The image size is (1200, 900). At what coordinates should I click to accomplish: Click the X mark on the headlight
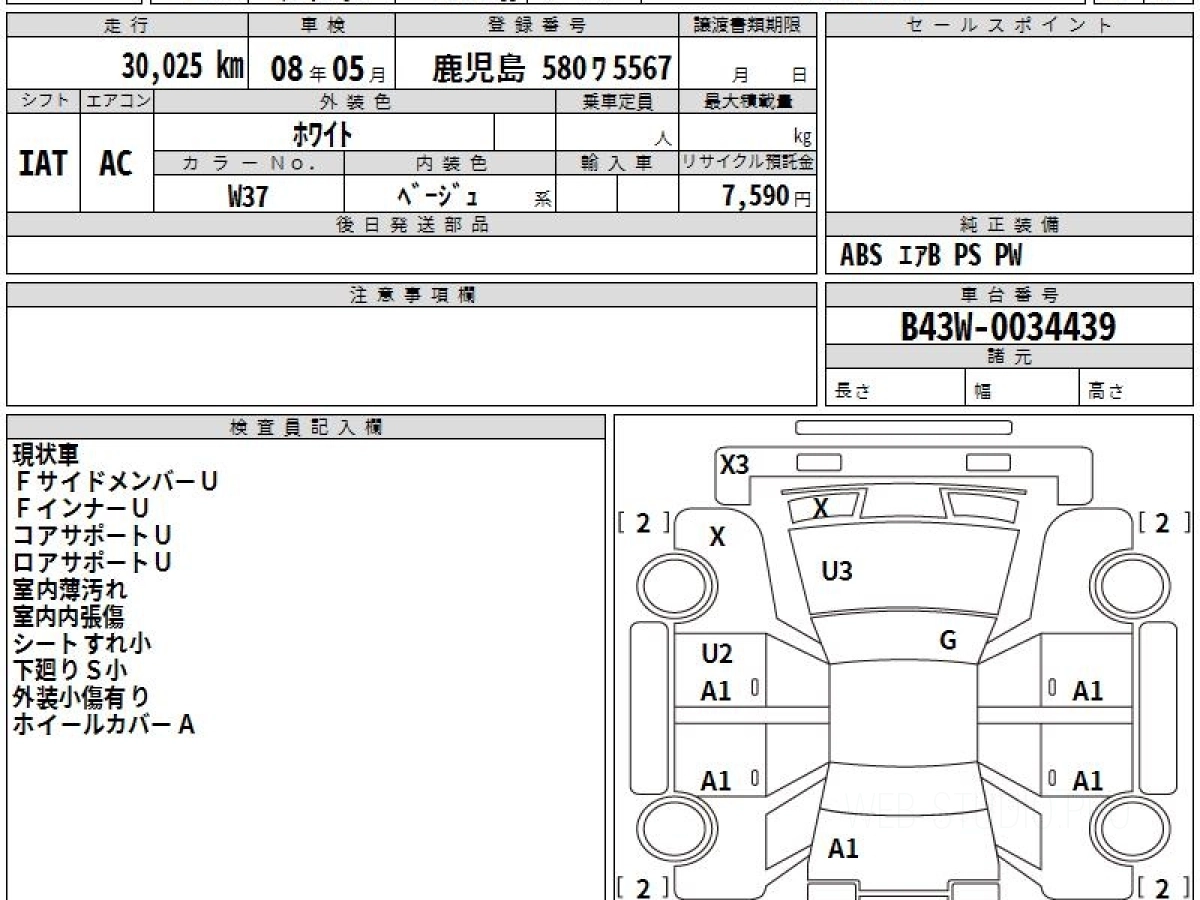(x=820, y=509)
